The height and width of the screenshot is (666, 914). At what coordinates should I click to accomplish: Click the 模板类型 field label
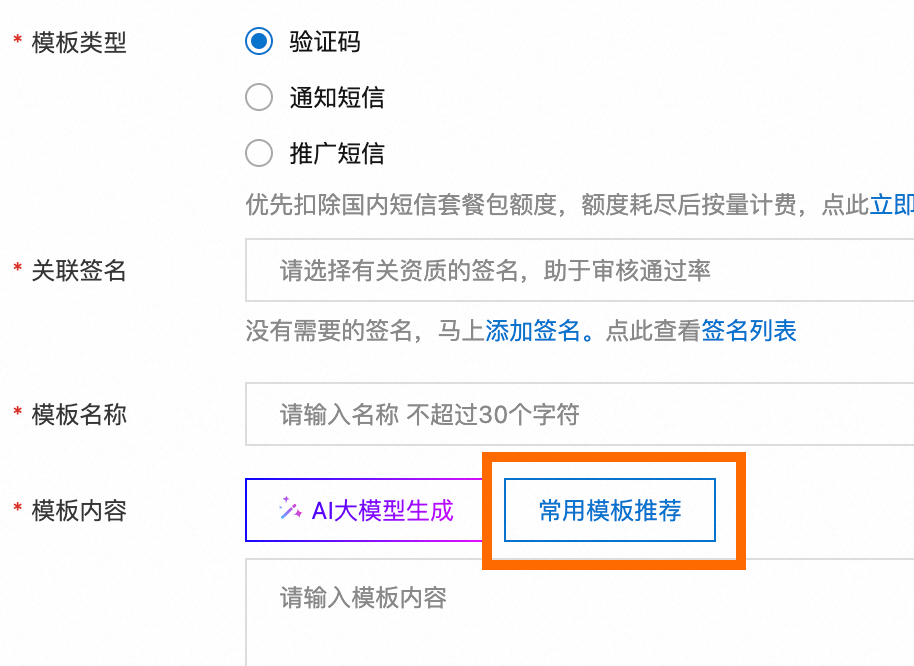[79, 43]
